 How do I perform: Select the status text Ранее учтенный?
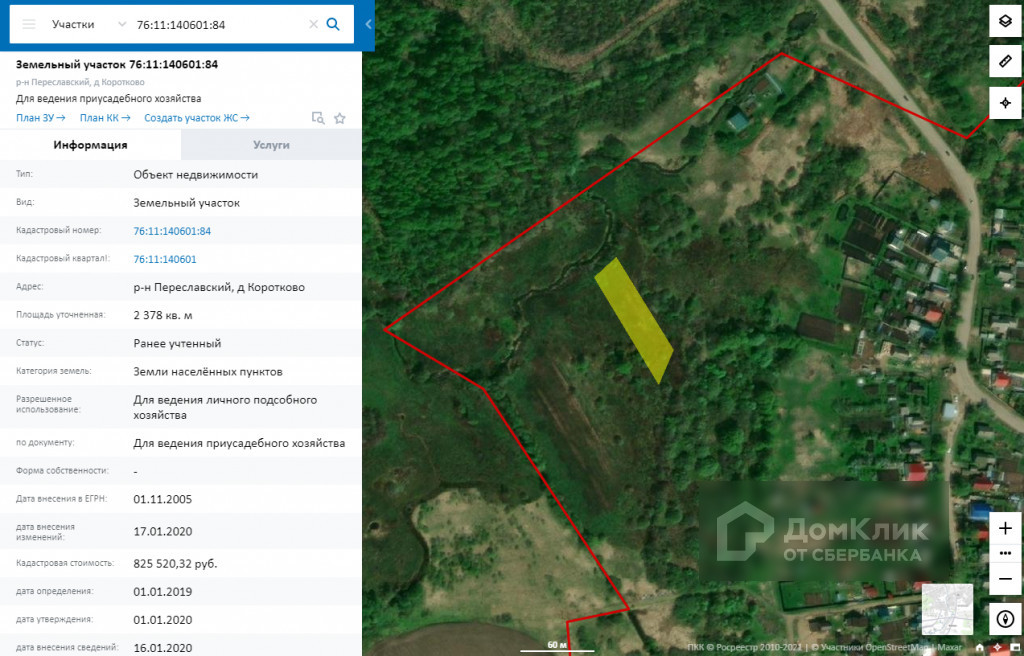pos(177,343)
